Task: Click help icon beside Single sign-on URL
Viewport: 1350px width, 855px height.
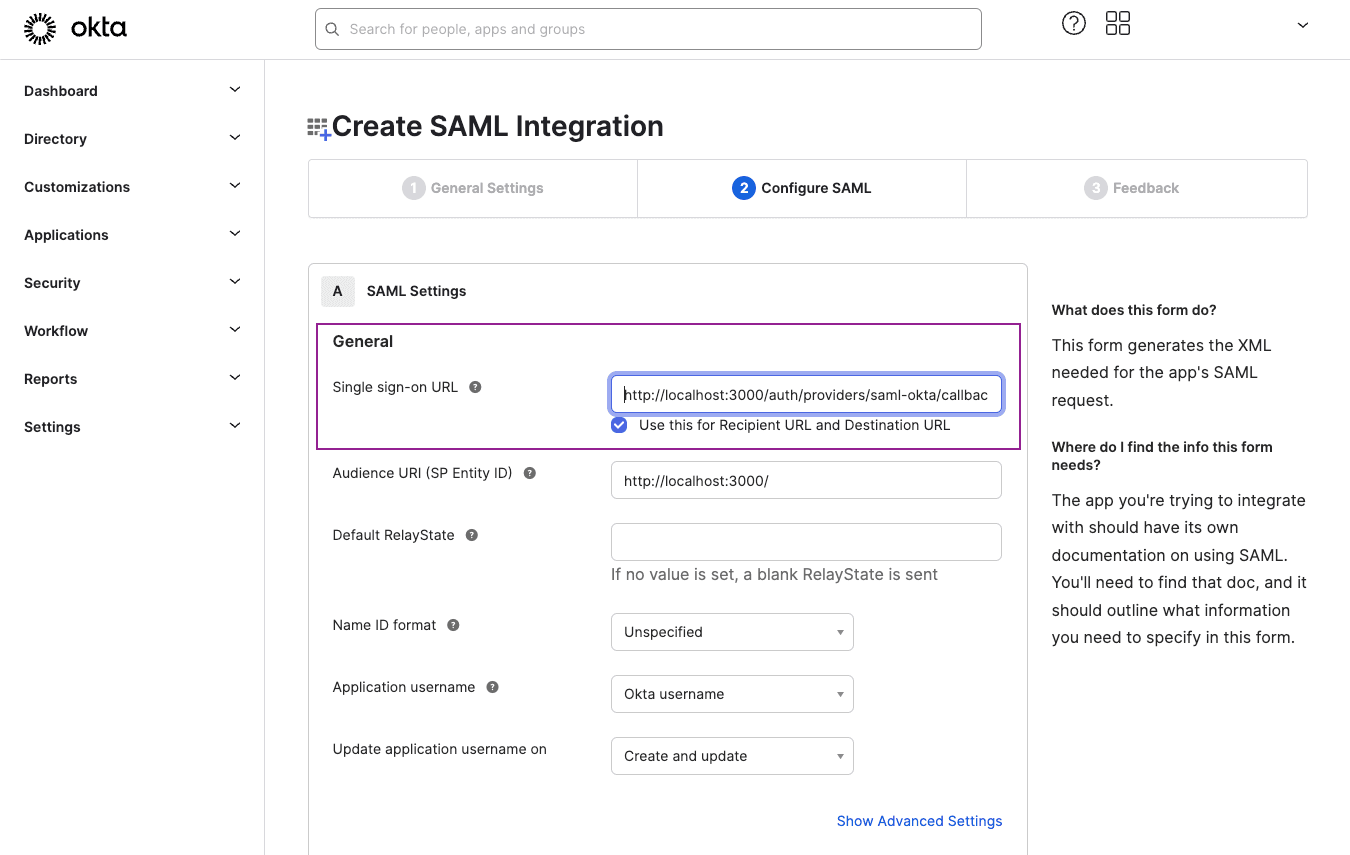Action: coord(476,387)
